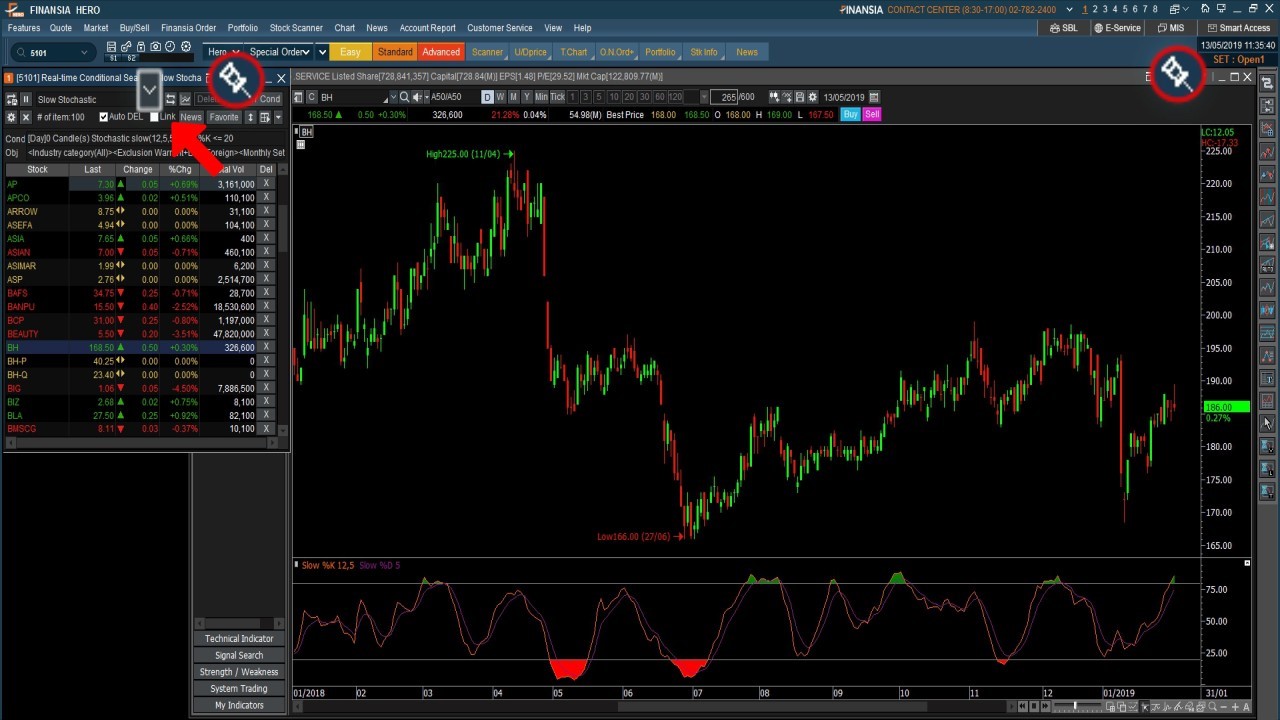This screenshot has width=1280, height=720.
Task: Click the clock icon in top toolbar
Action: click(x=170, y=46)
